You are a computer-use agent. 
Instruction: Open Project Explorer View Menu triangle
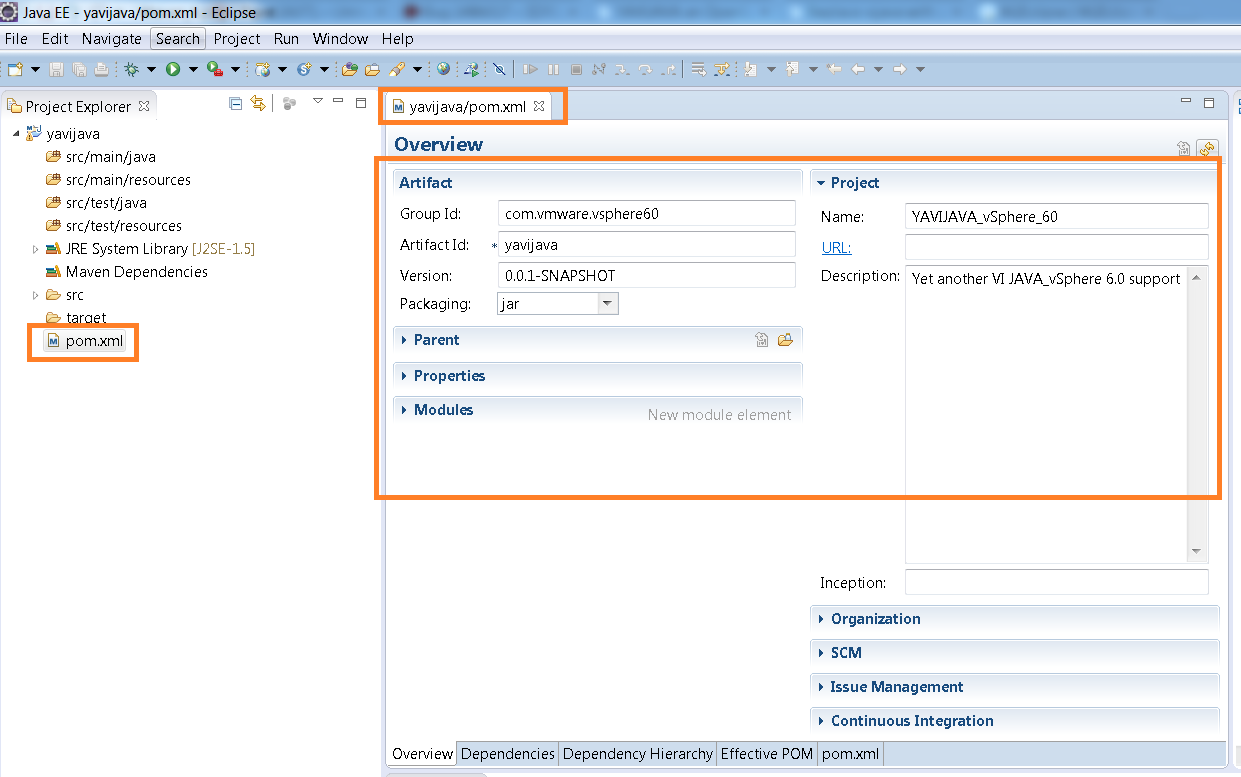coord(318,101)
